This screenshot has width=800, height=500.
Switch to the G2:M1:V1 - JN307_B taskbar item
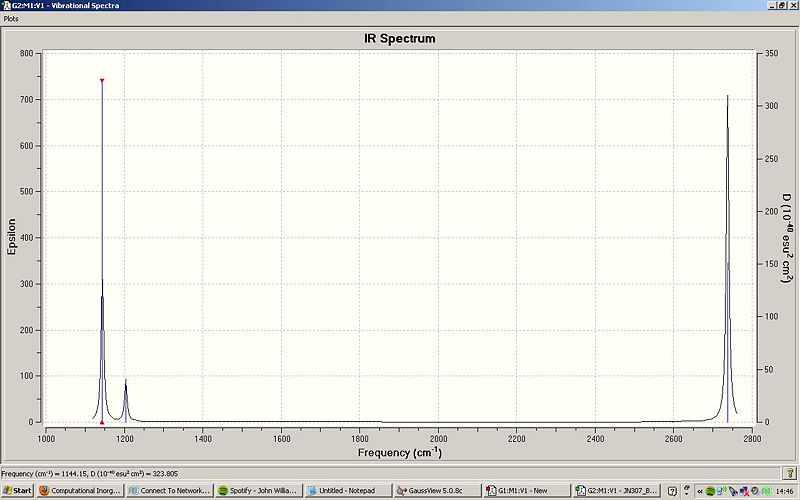coord(616,490)
